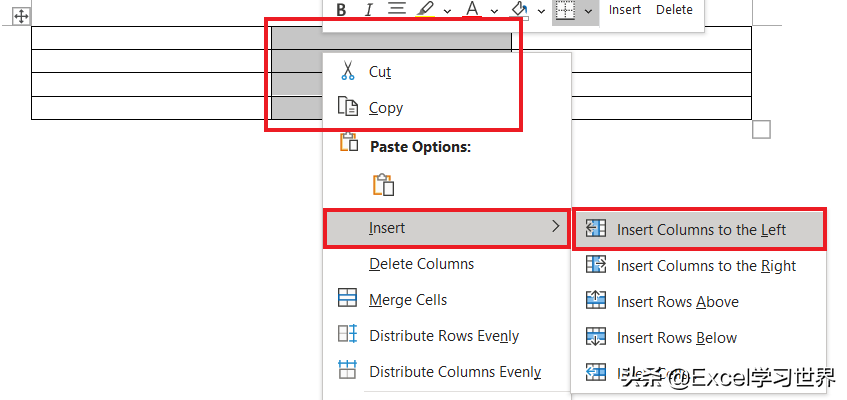Viewport: 847px width, 400px height.
Task: Click the table move handle
Action: coord(21,17)
